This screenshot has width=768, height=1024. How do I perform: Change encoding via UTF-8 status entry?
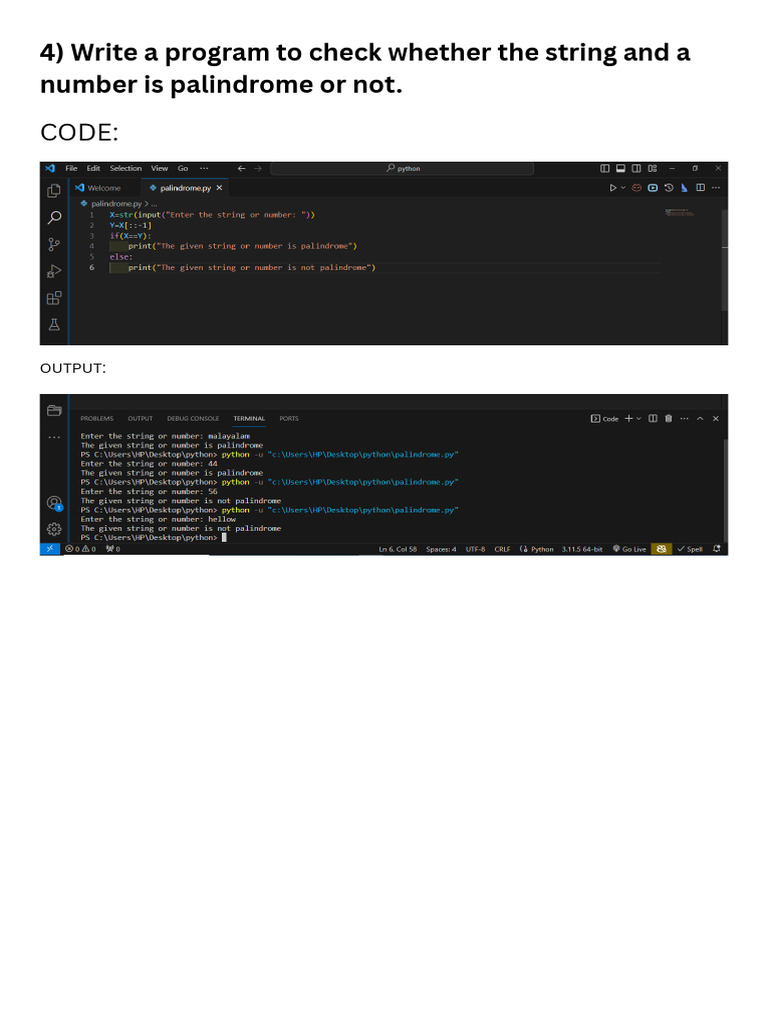click(x=475, y=549)
